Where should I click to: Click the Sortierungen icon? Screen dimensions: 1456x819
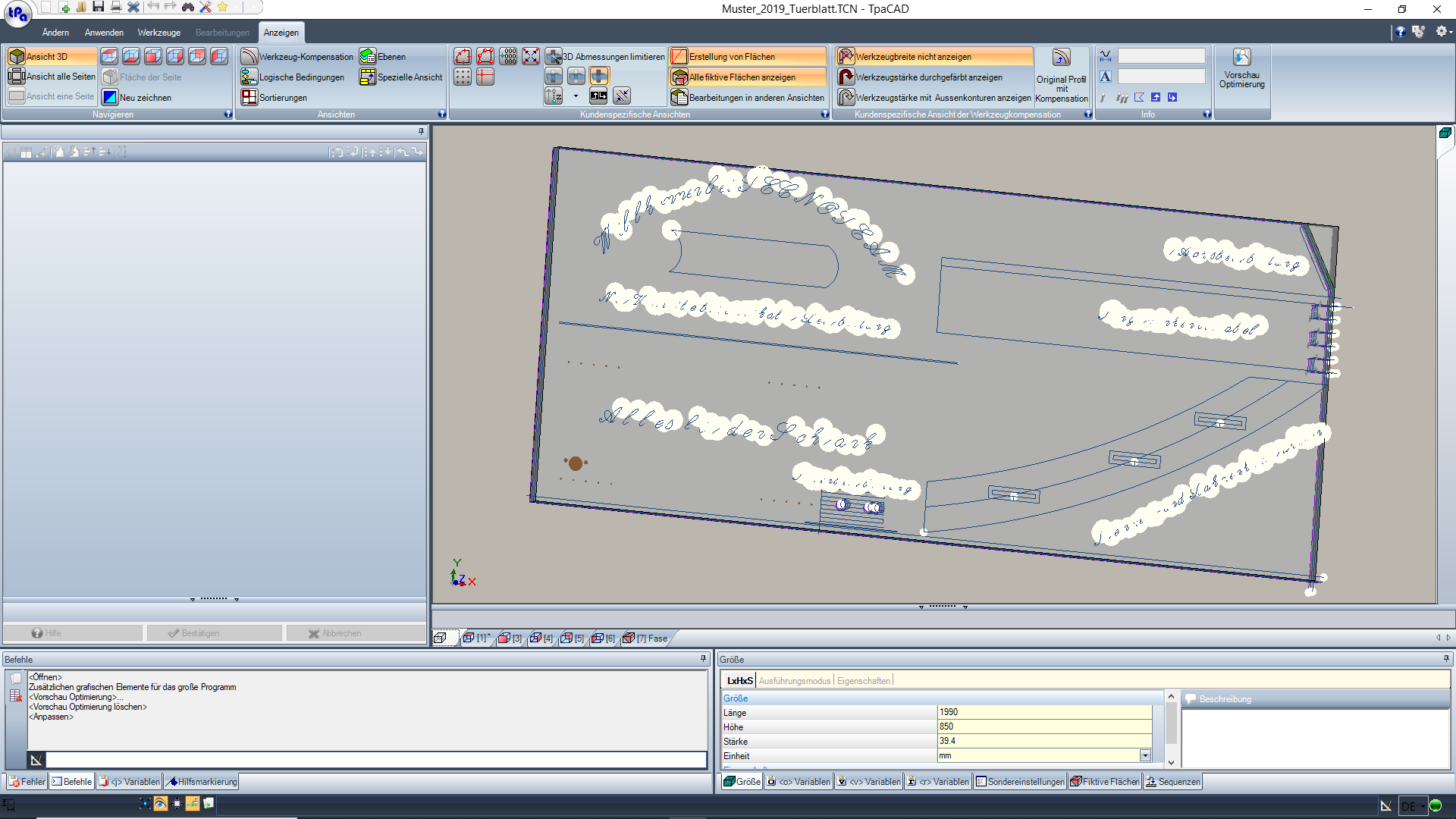(x=249, y=97)
